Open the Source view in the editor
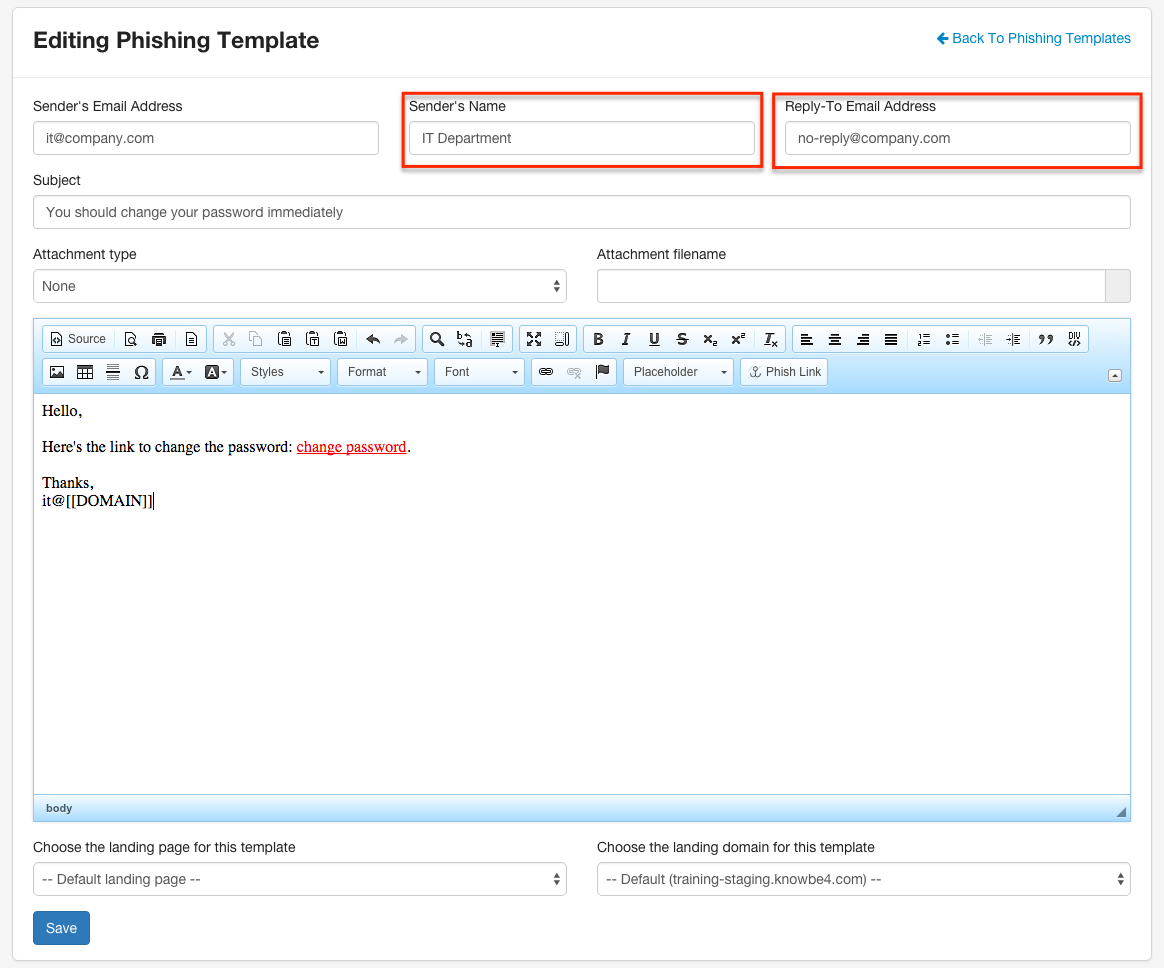This screenshot has width=1164, height=968. click(x=77, y=338)
